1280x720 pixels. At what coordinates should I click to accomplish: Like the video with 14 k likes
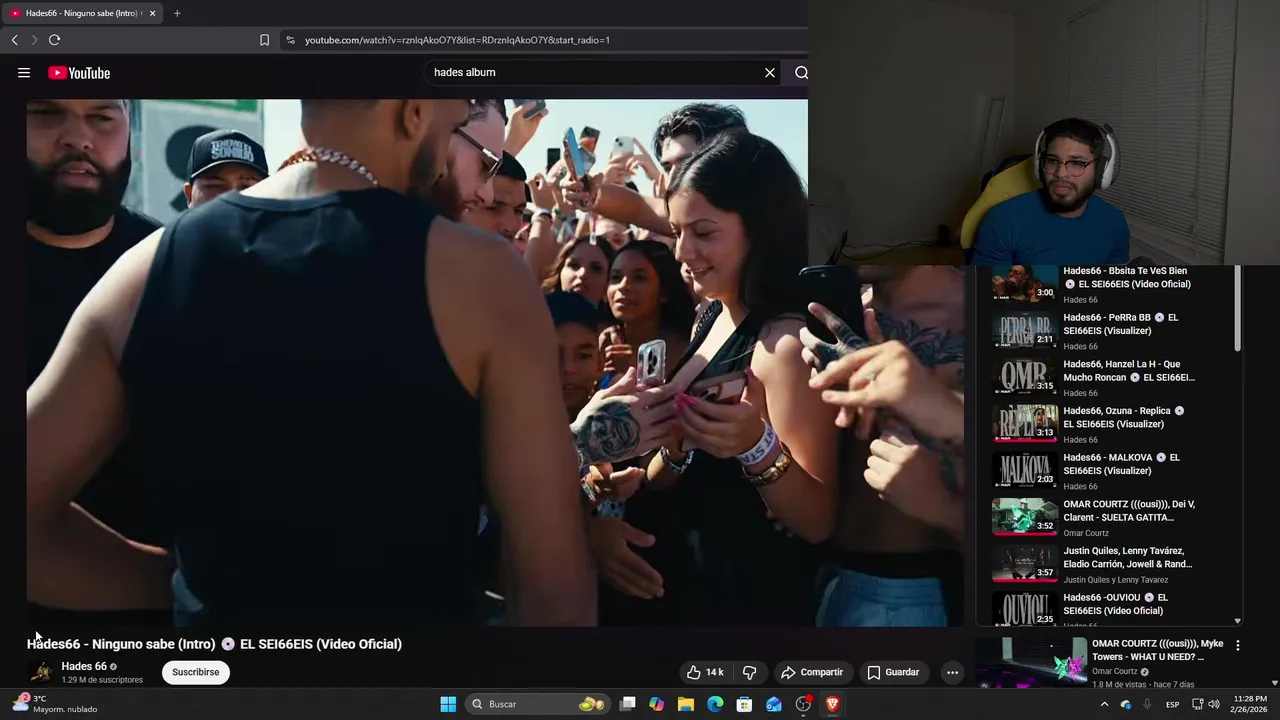click(704, 672)
